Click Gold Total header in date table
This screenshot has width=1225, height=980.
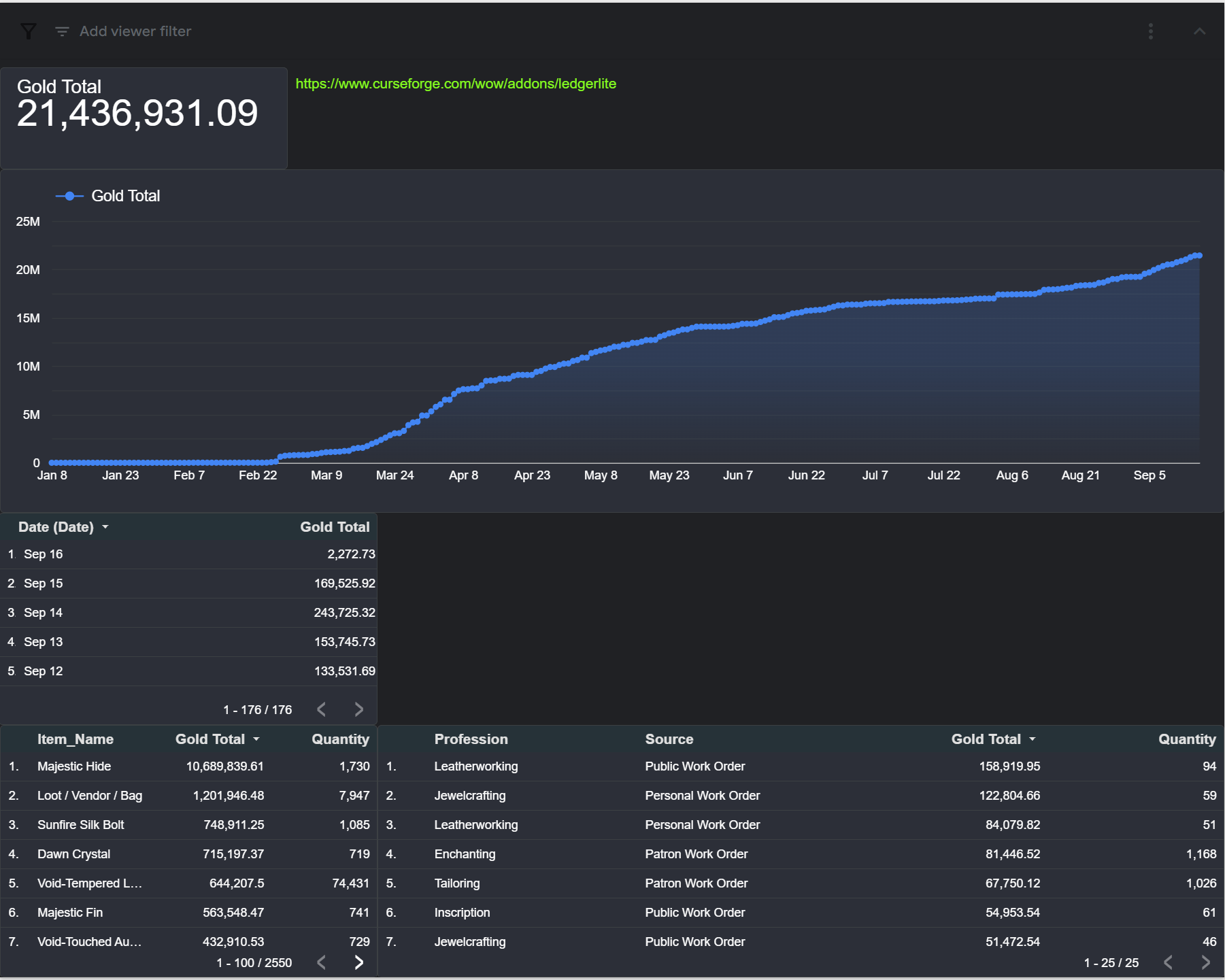pyautogui.click(x=335, y=527)
